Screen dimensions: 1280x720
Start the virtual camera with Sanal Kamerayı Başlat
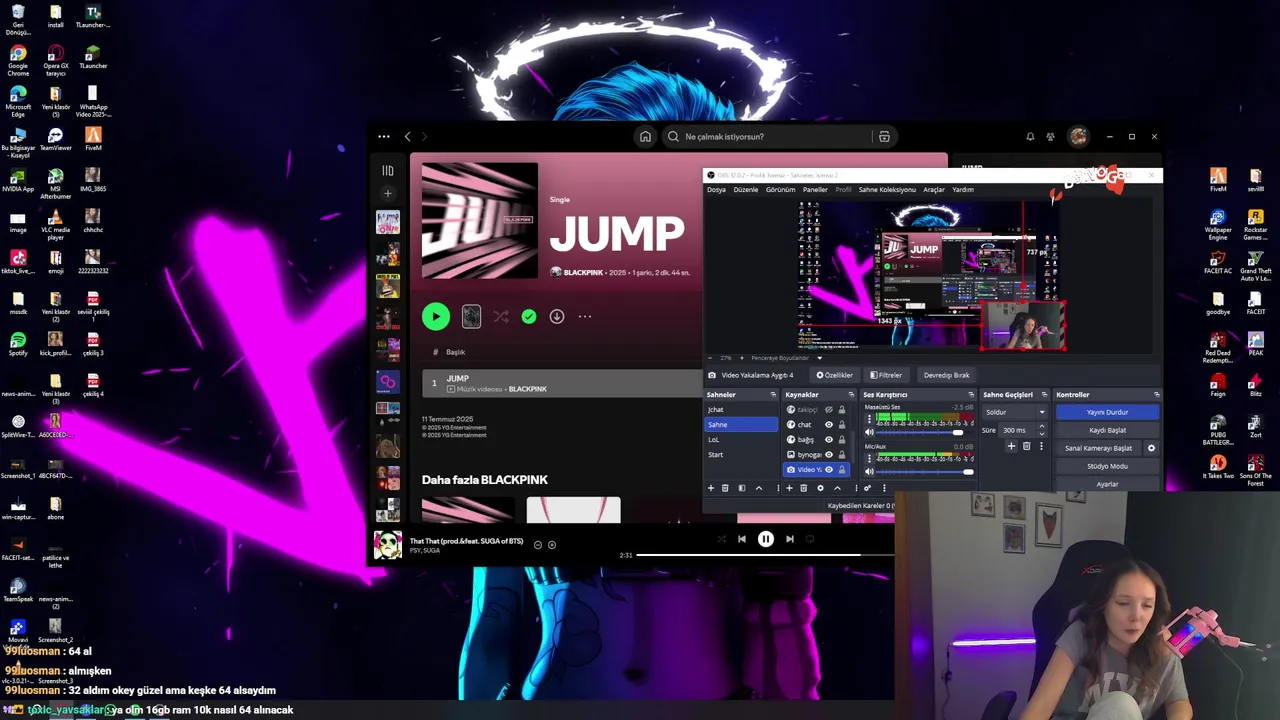coord(1098,448)
